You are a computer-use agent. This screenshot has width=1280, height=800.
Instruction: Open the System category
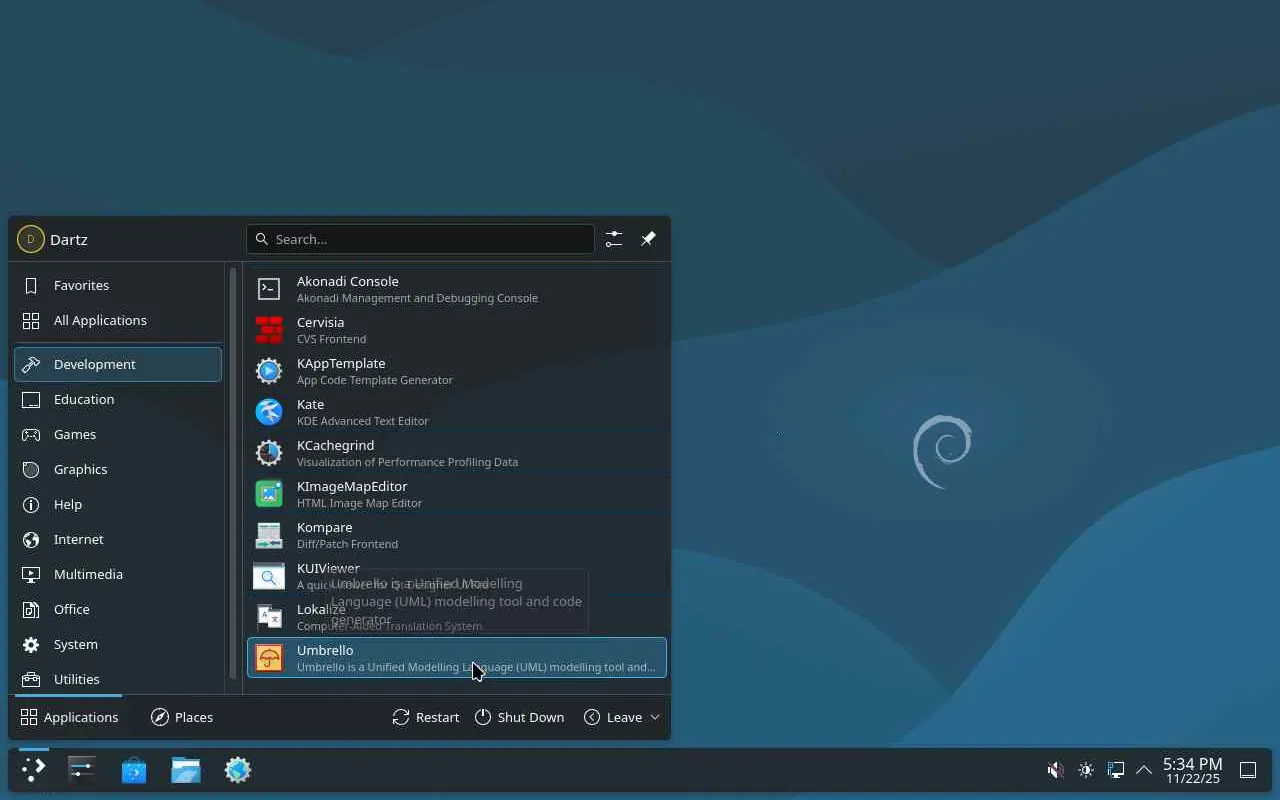[x=118, y=644]
